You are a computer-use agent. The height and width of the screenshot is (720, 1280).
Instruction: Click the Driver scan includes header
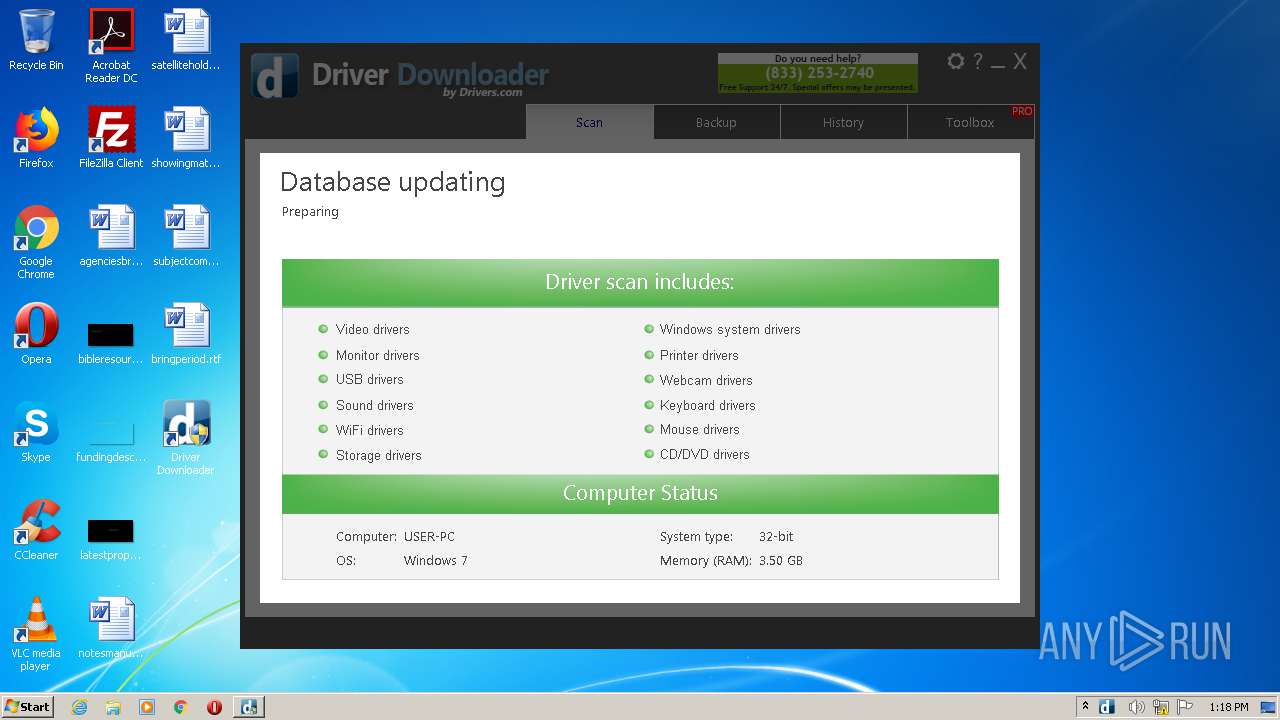[x=640, y=282]
